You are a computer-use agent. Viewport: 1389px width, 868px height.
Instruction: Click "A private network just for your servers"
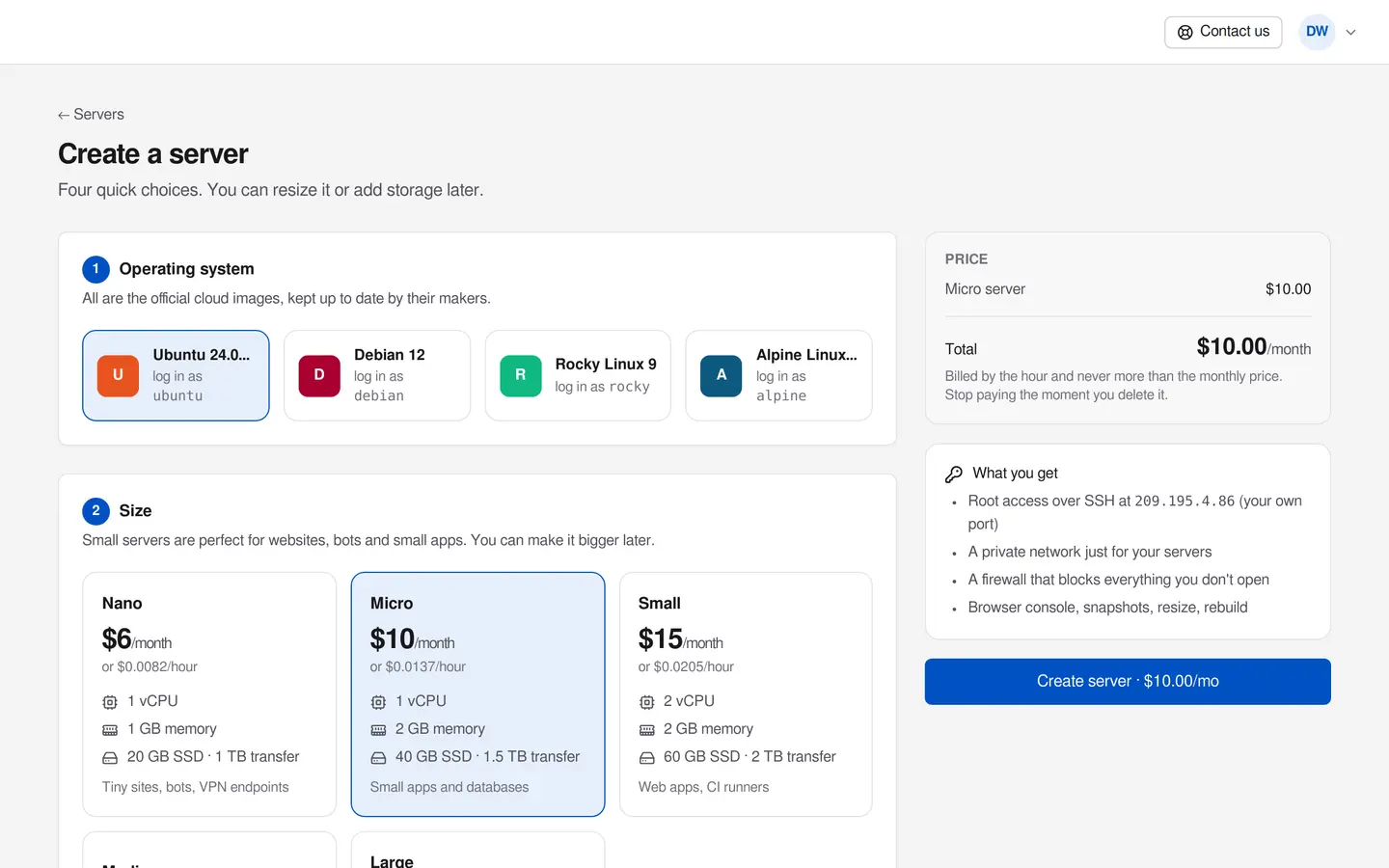pyautogui.click(x=1090, y=553)
